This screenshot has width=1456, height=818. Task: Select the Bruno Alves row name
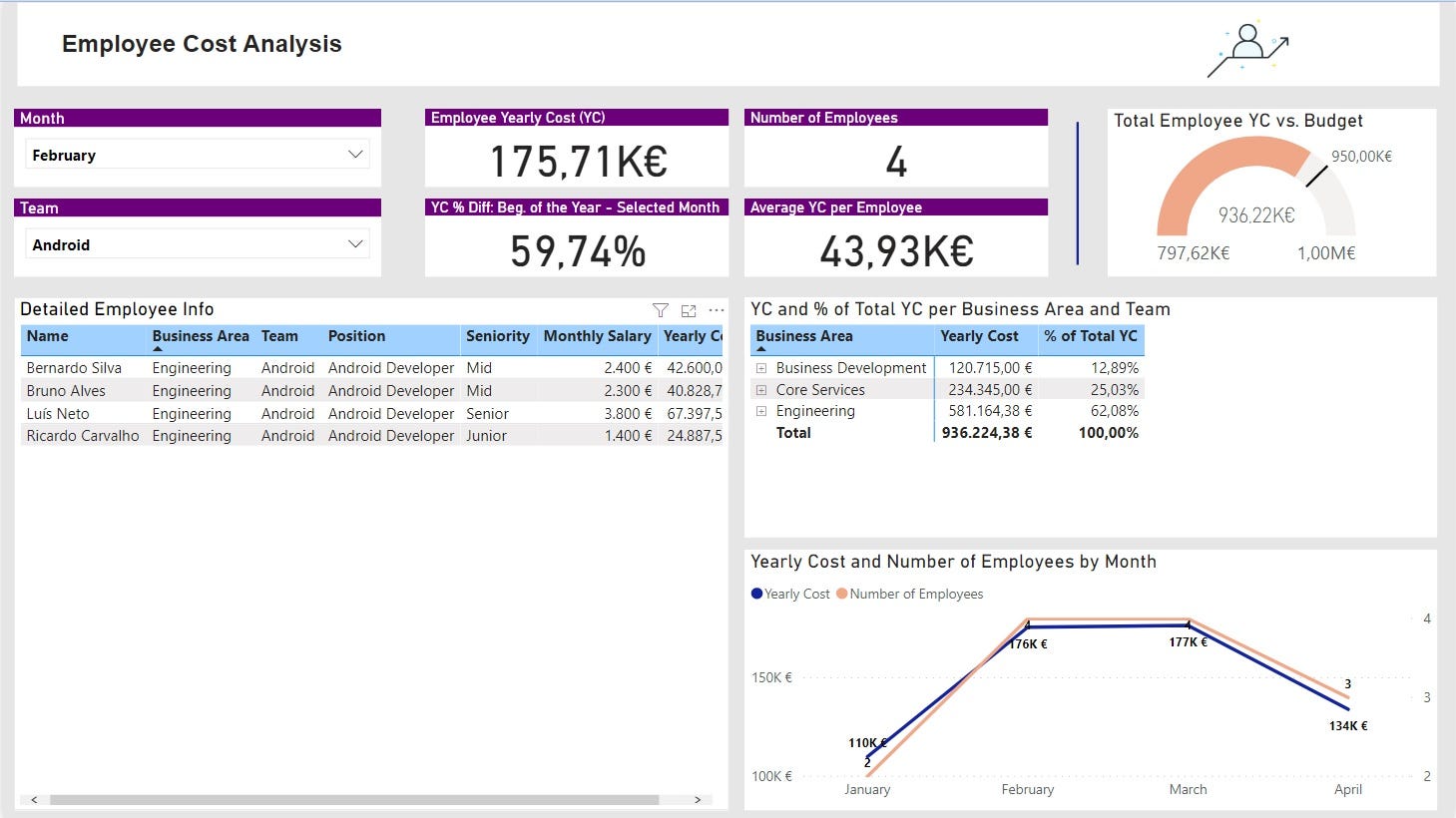point(66,391)
